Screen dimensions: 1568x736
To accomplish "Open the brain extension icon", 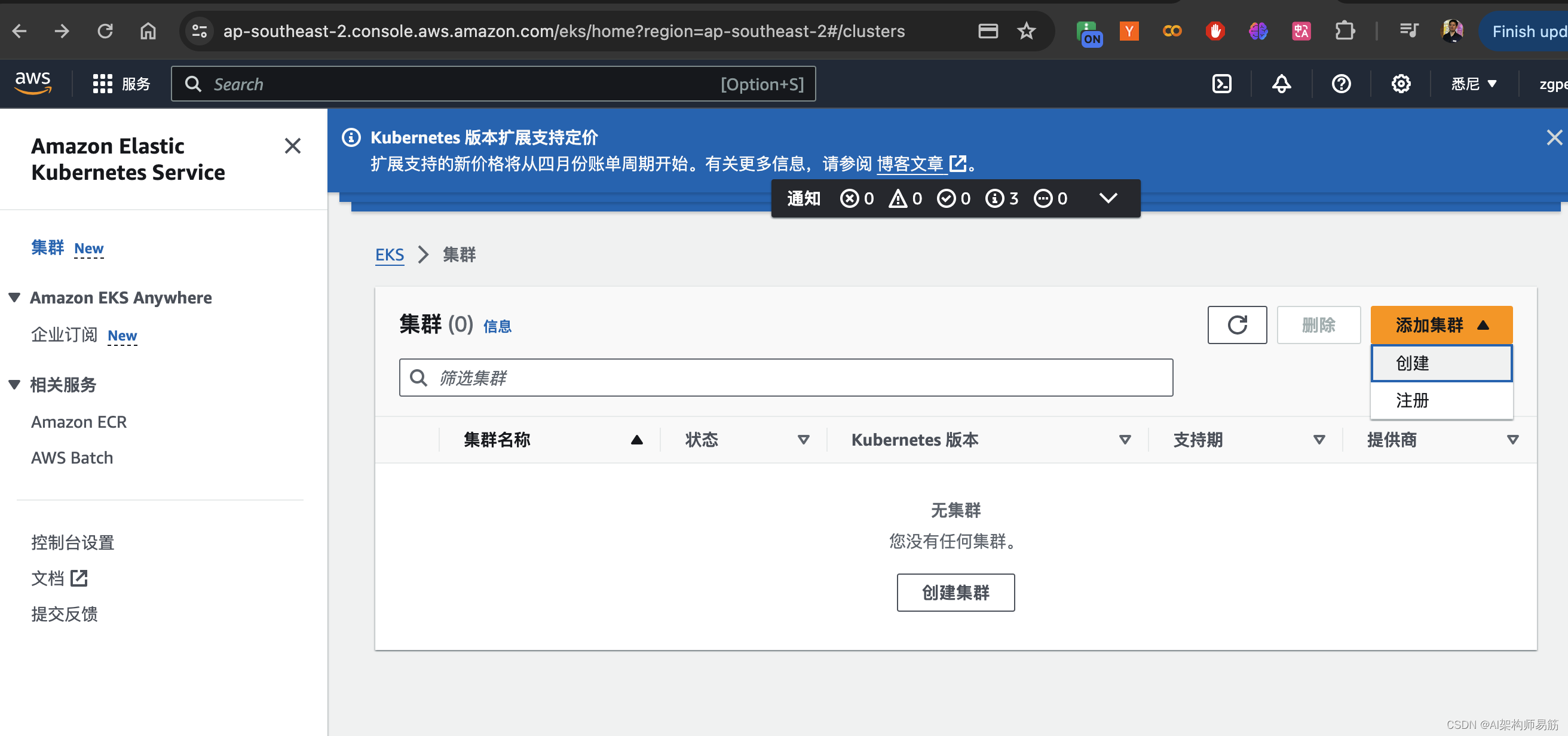I will point(1258,31).
